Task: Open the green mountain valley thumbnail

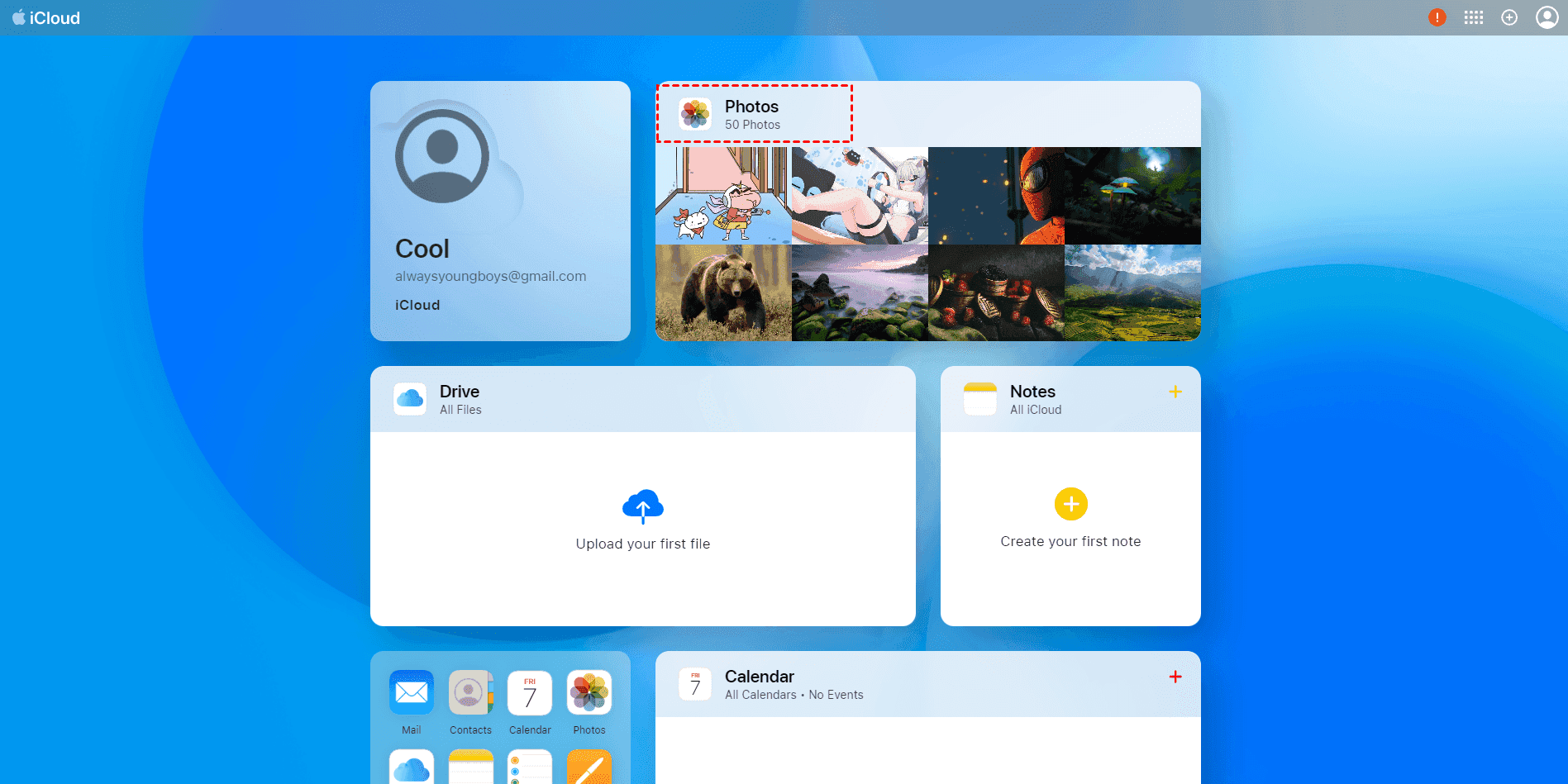Action: coord(1132,292)
